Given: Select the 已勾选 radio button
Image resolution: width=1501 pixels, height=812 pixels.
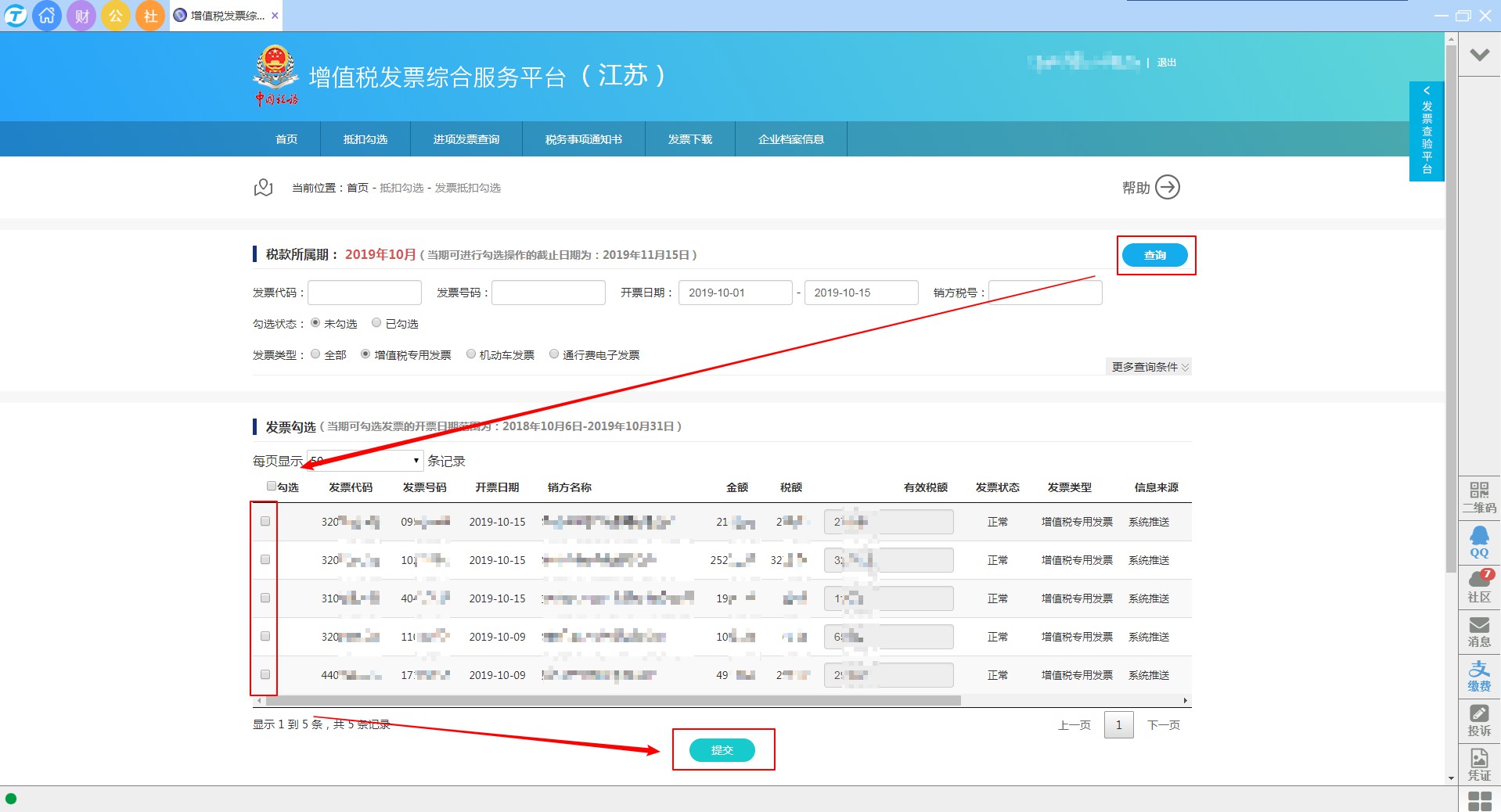Looking at the screenshot, I should click(x=376, y=323).
